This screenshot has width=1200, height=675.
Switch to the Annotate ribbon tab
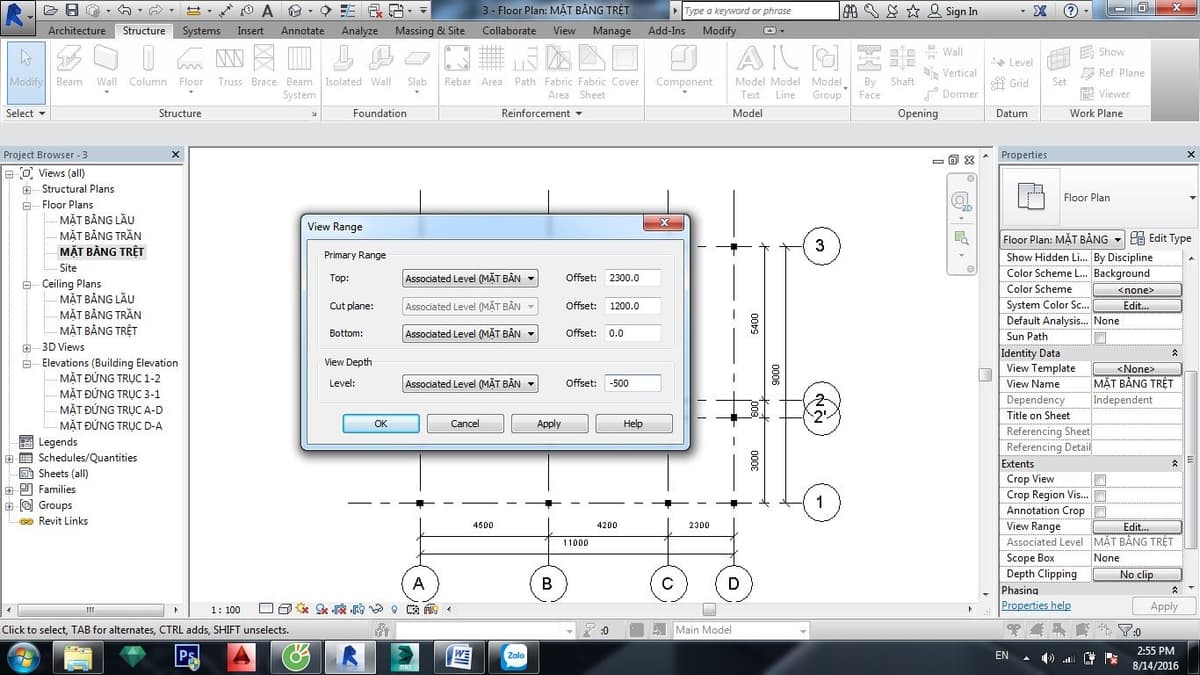302,31
